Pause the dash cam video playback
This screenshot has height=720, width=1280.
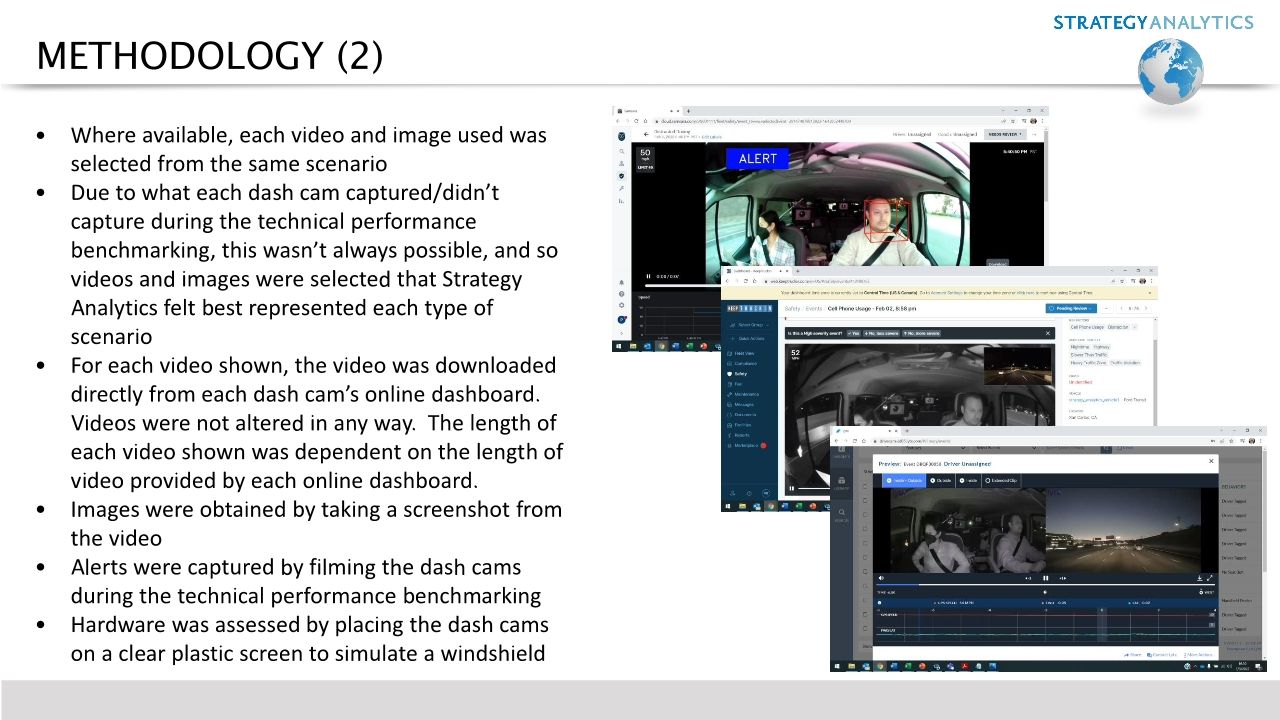[1045, 578]
